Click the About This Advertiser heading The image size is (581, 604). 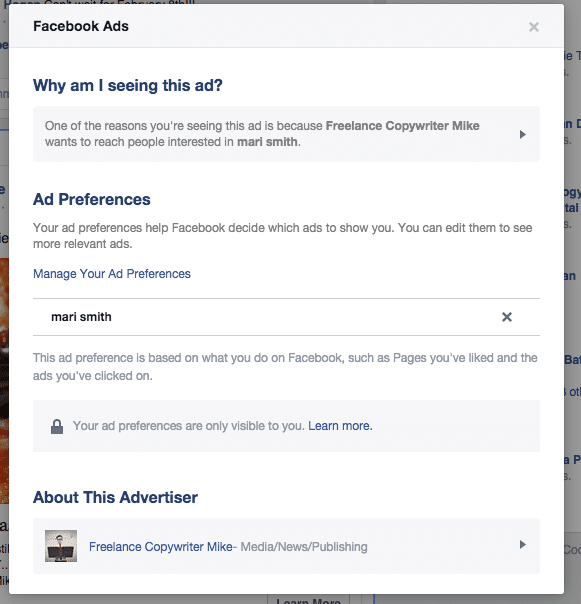(x=115, y=497)
